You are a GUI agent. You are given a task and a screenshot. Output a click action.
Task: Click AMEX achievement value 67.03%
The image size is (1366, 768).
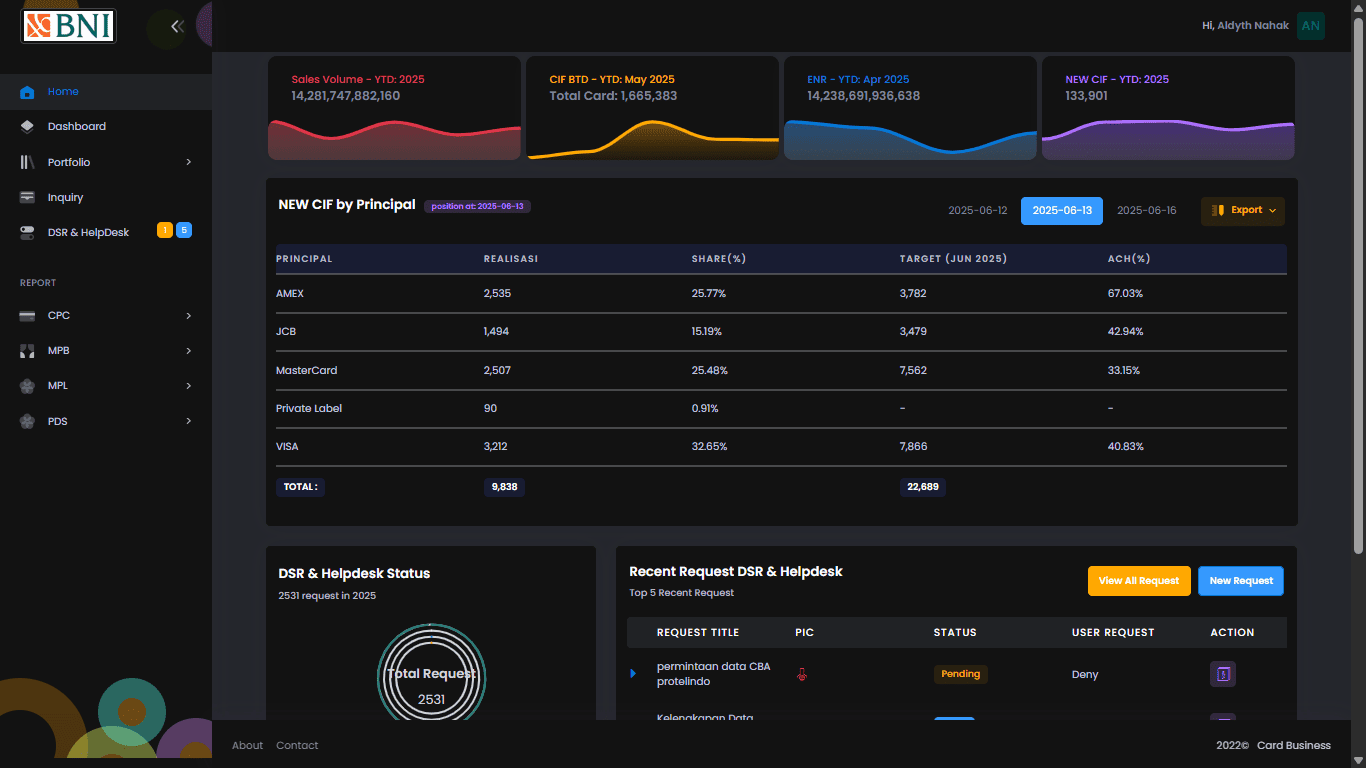tap(1125, 294)
